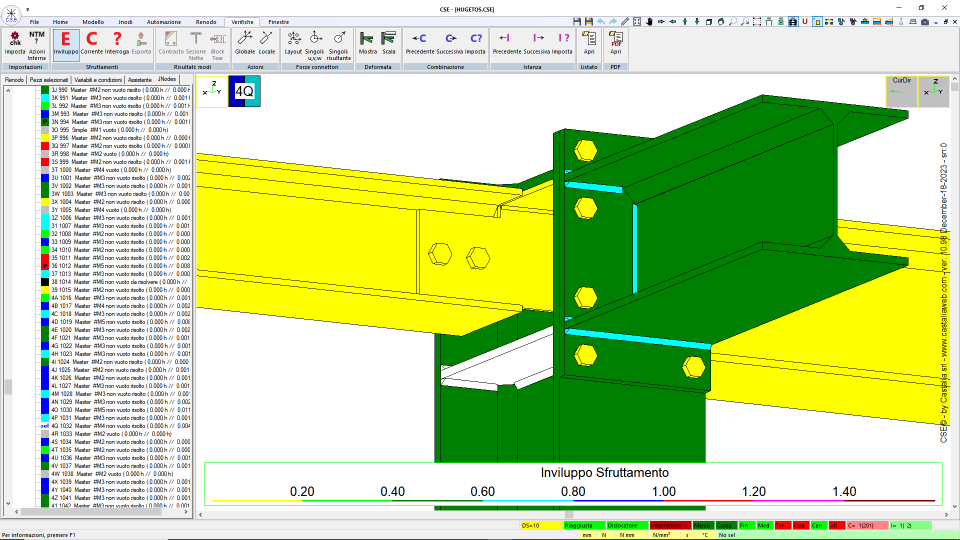Select the Inviluppo E exploitation tool

click(x=66, y=43)
